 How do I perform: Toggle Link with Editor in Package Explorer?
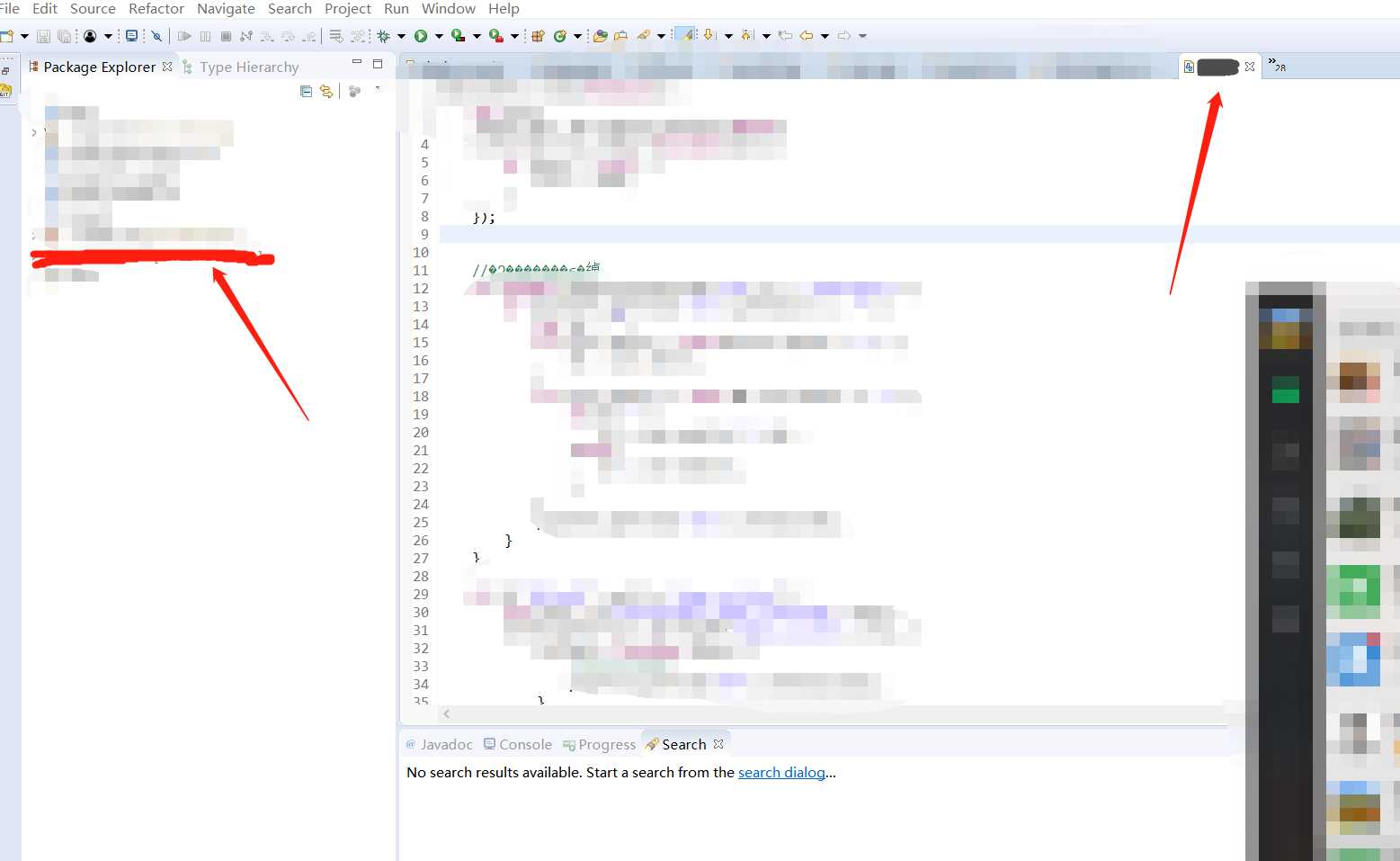pyautogui.click(x=326, y=91)
